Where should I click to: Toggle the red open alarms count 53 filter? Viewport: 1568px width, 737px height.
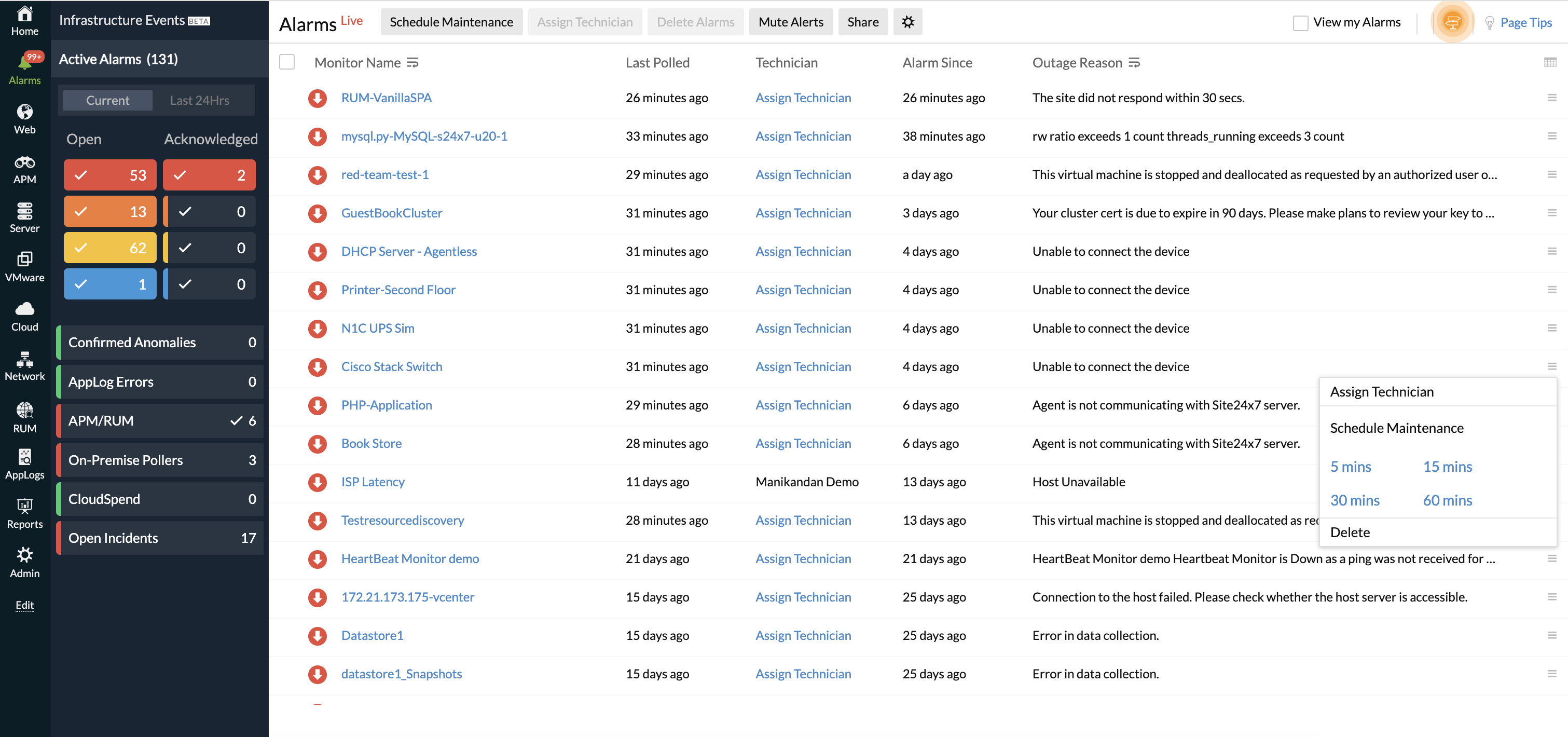110,175
